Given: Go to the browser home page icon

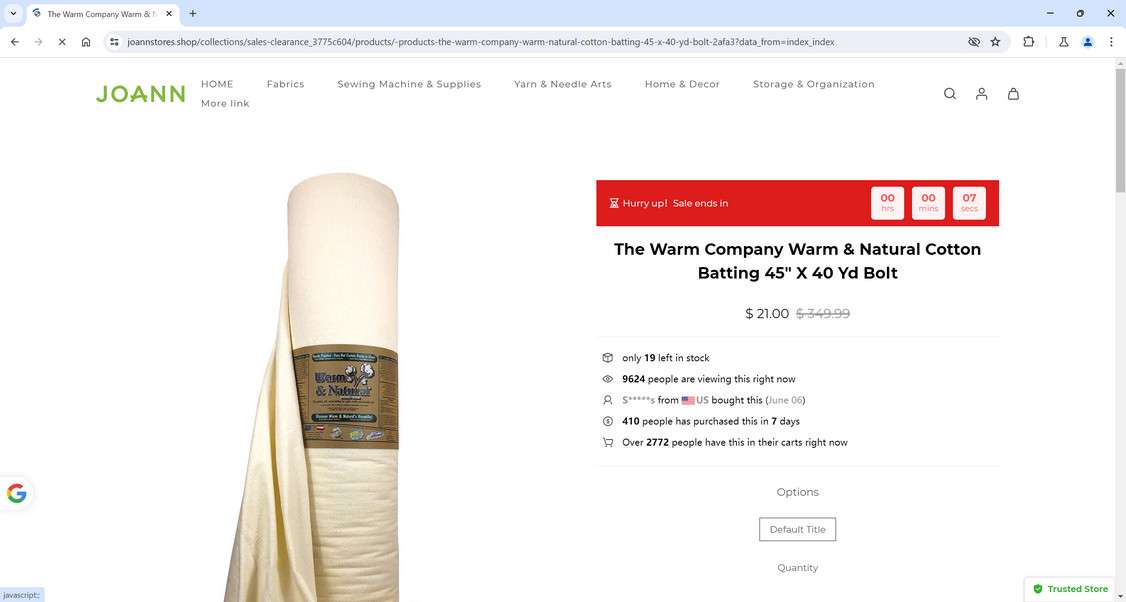Looking at the screenshot, I should 85,42.
